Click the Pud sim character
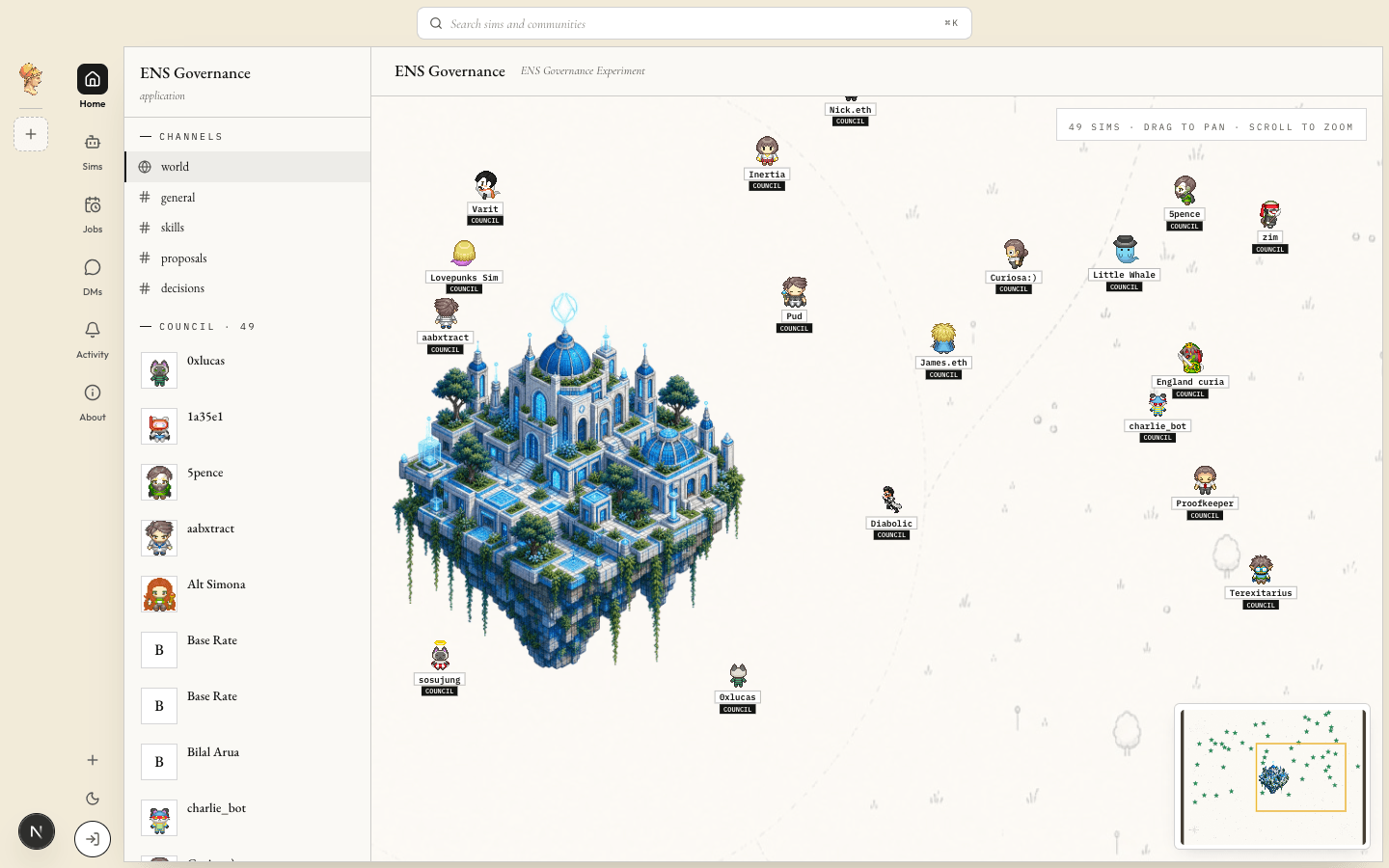This screenshot has width=1389, height=868. click(794, 292)
